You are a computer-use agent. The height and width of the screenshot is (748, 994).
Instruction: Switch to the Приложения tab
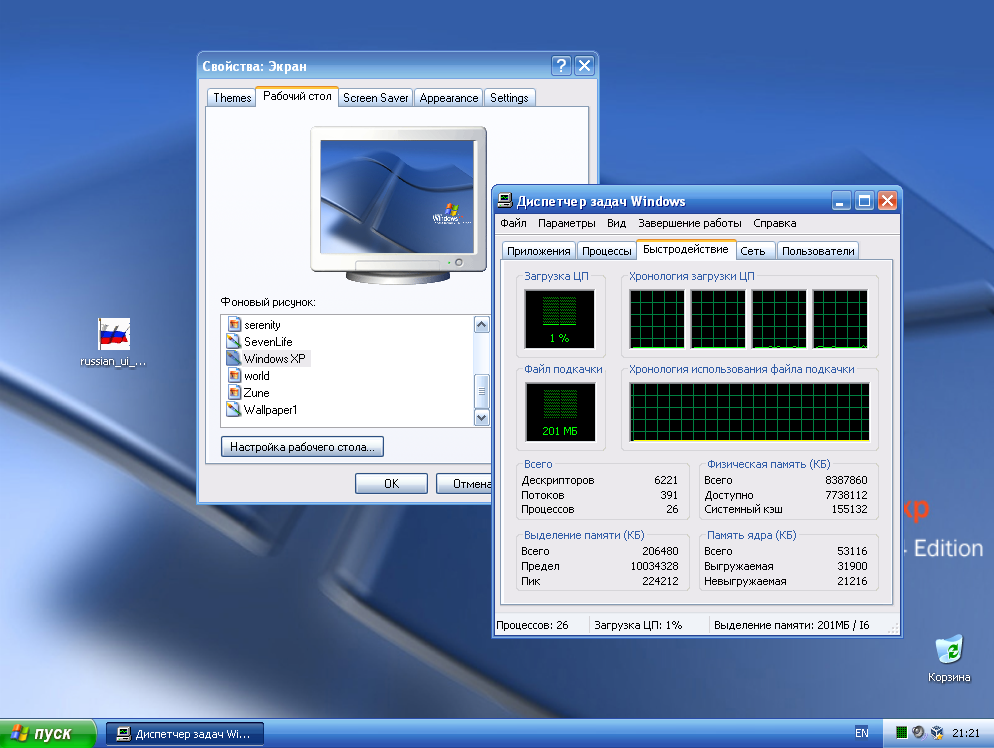[538, 251]
